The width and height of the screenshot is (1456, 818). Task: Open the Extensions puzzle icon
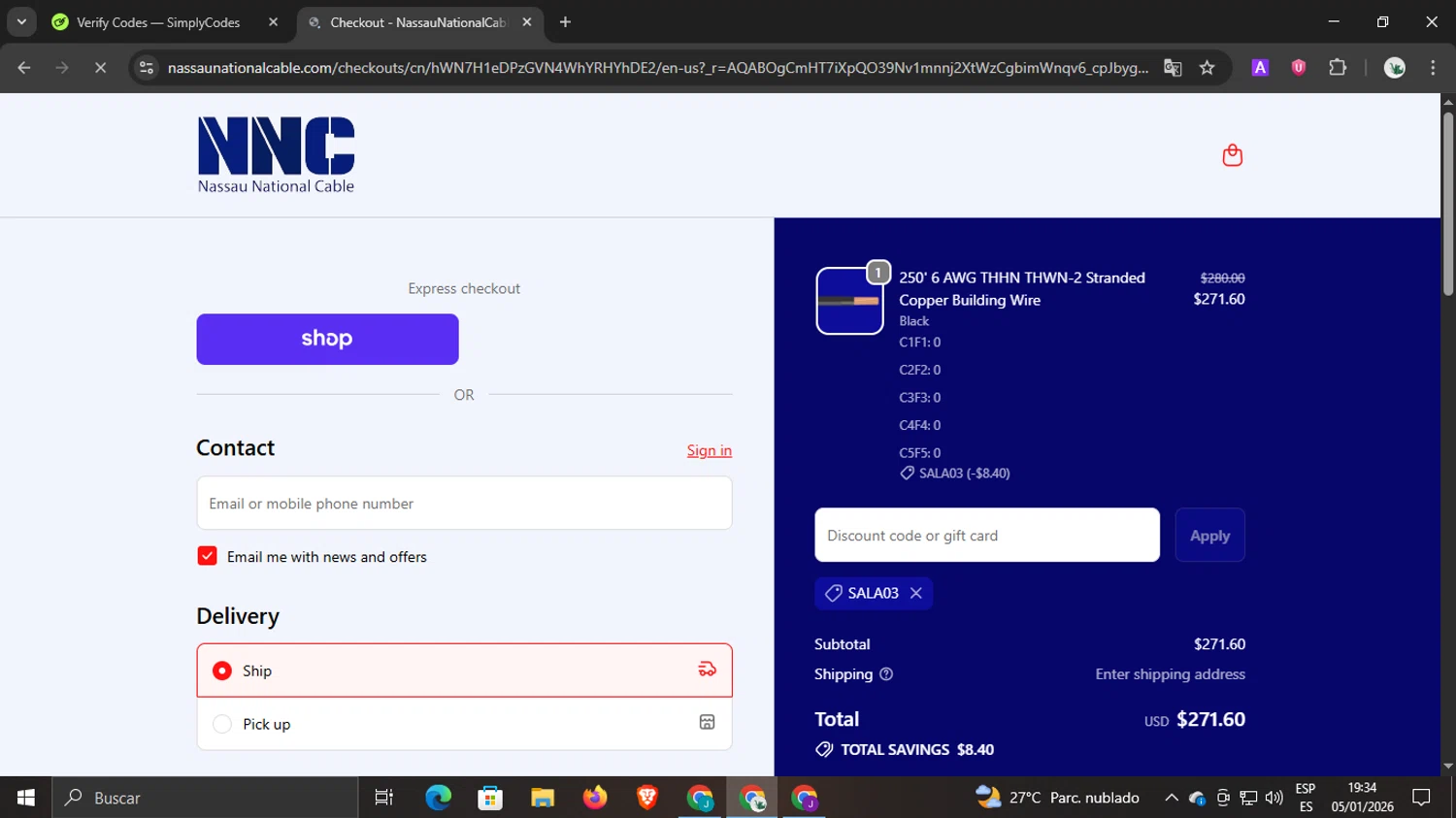coord(1338,68)
